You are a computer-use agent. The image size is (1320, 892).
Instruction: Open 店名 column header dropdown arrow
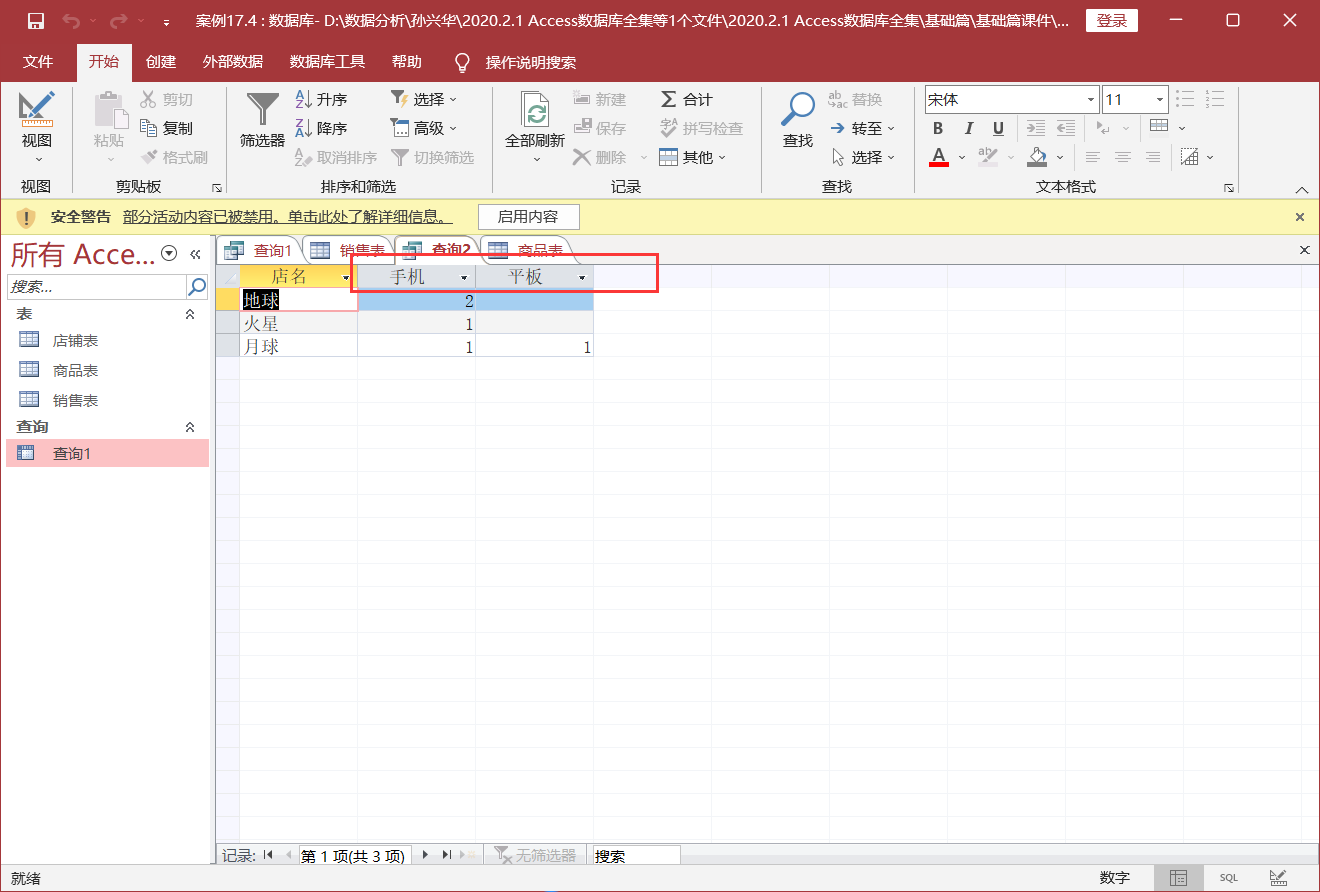346,277
